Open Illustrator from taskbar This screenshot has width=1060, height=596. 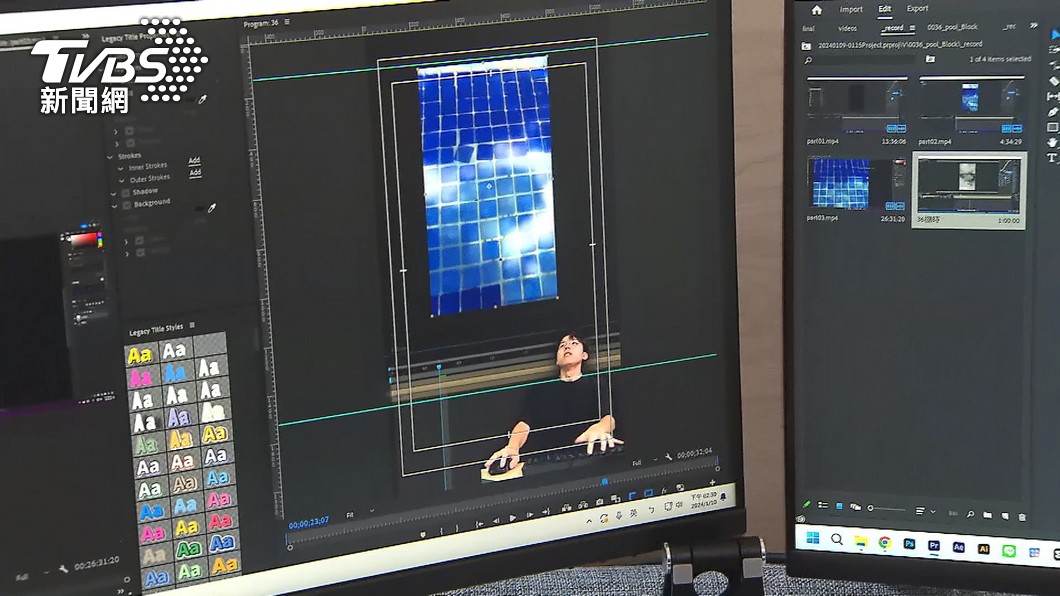(x=984, y=549)
